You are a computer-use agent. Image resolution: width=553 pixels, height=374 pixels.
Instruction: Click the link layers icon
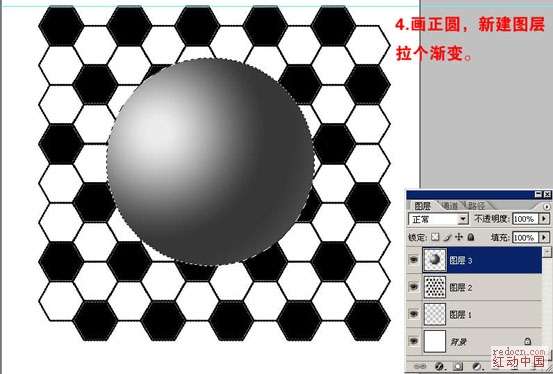(421, 366)
